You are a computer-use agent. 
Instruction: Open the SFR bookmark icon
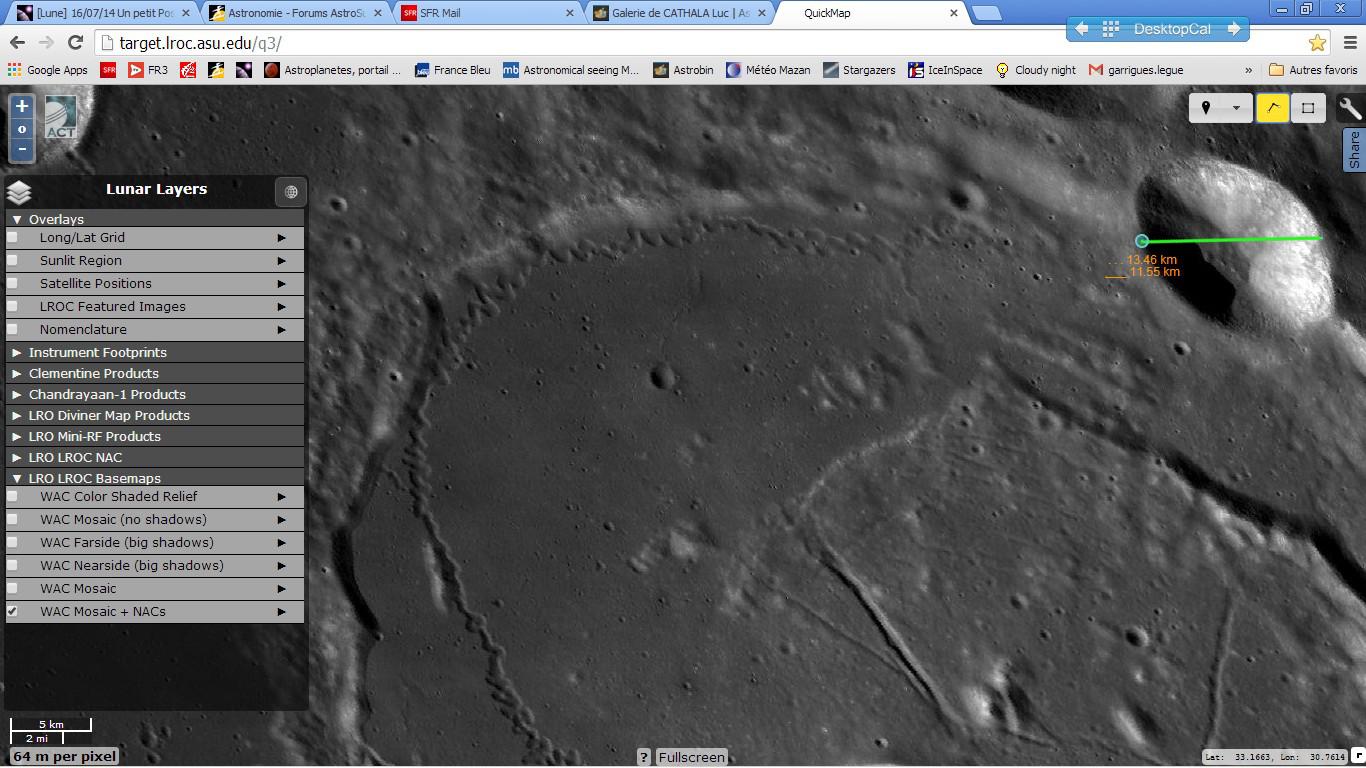click(x=108, y=70)
